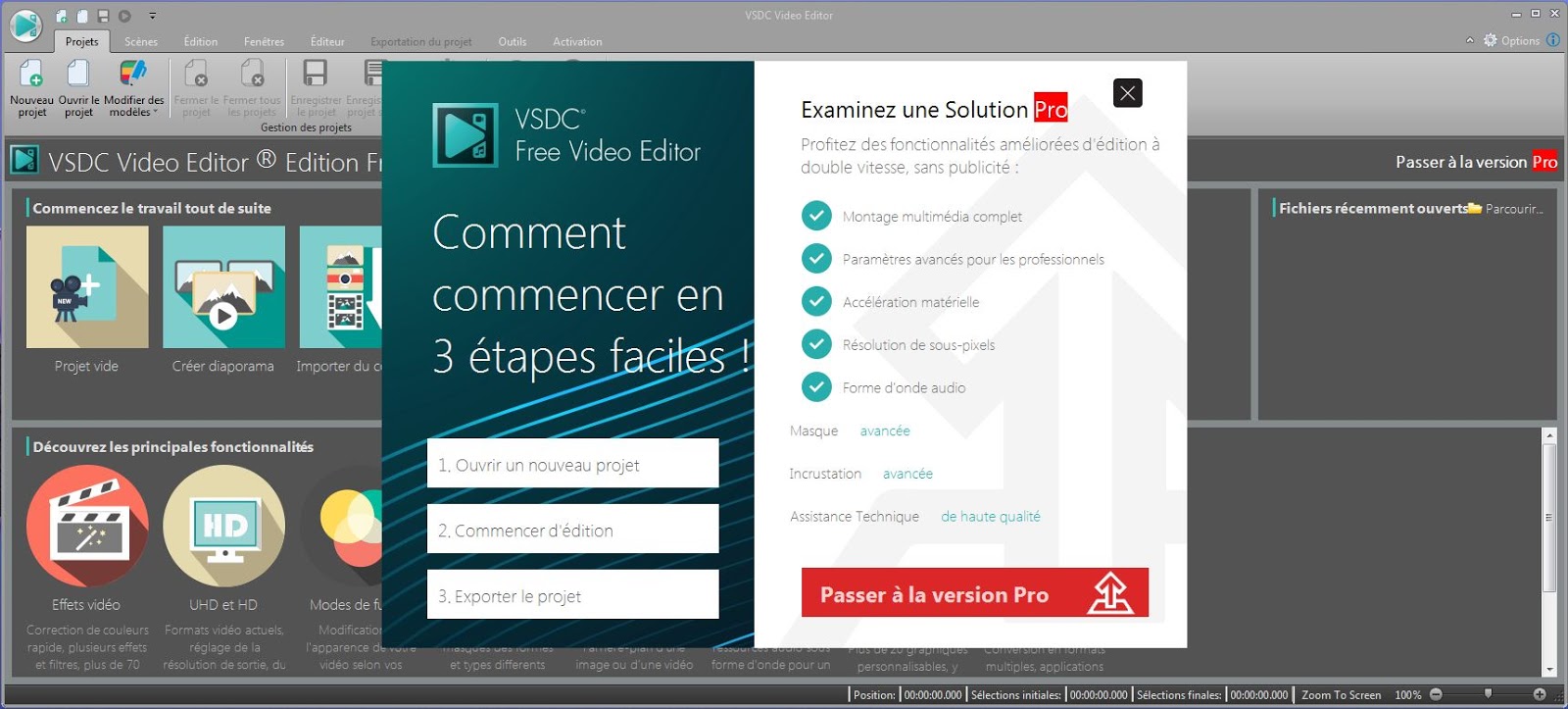Click step 2. Commencer d'édition
The width and height of the screenshot is (1568, 709).
point(572,530)
